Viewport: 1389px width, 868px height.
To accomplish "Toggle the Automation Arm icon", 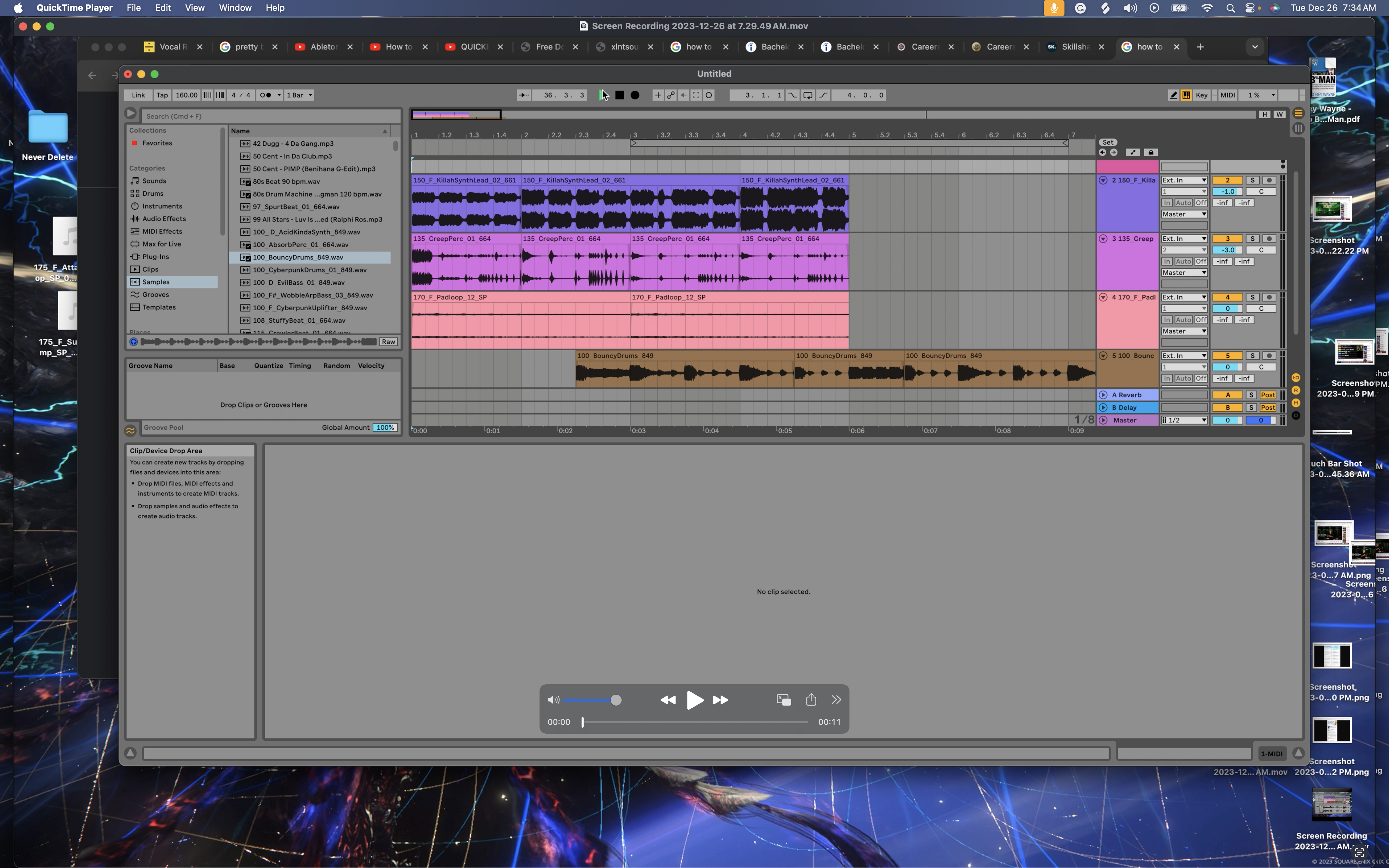I will coord(670,95).
